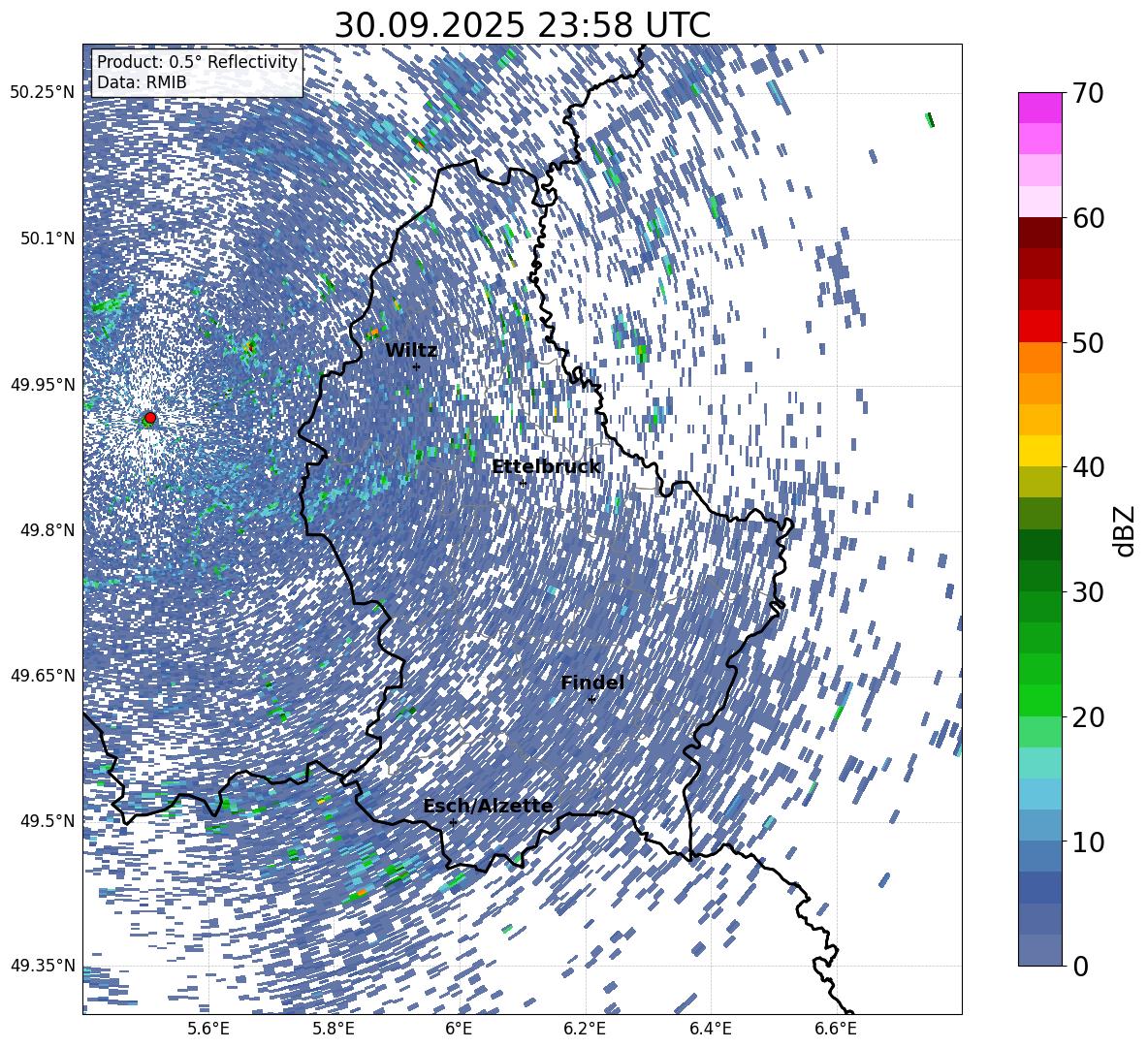Click the 0 tick label on colorbar
1148x1048 pixels.
click(x=1080, y=966)
